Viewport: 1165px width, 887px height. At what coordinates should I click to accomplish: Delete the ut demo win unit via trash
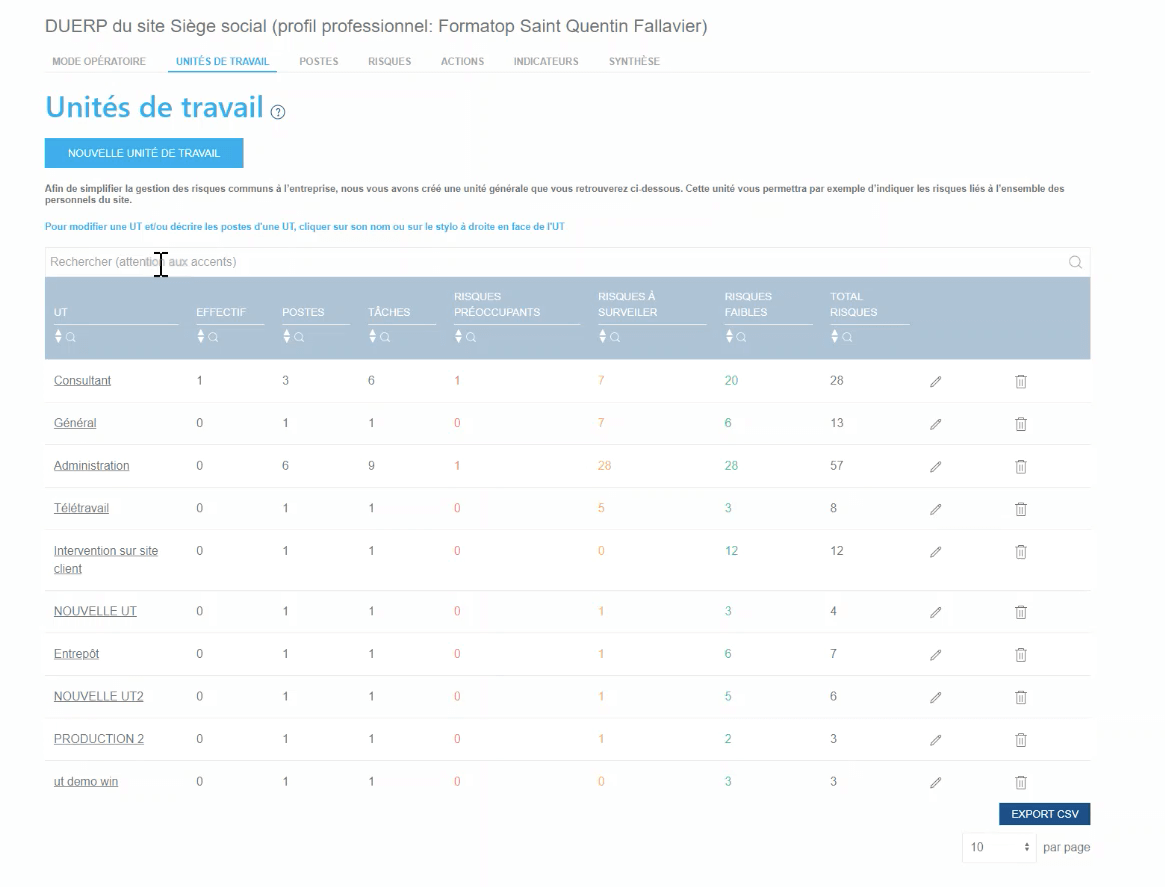click(x=1021, y=782)
